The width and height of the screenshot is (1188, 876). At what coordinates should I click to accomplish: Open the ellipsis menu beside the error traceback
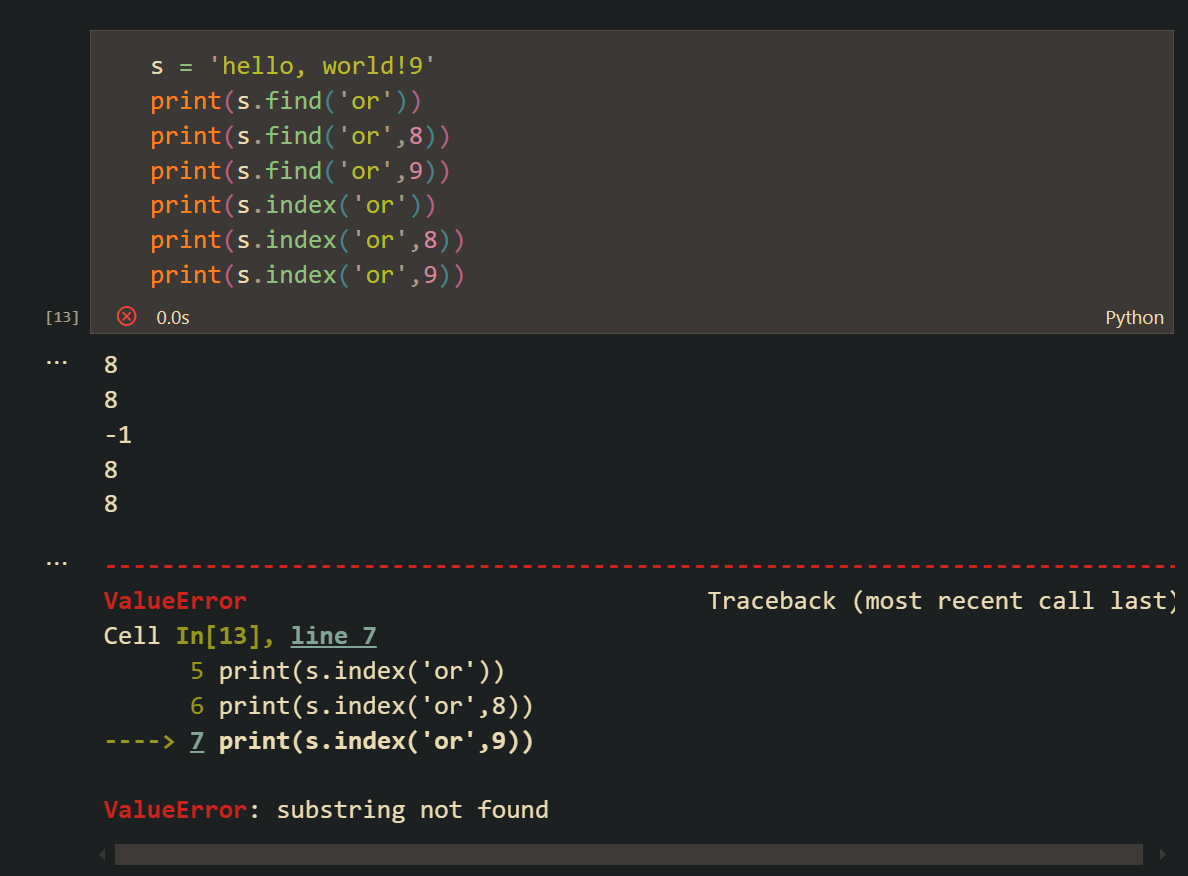point(56,563)
